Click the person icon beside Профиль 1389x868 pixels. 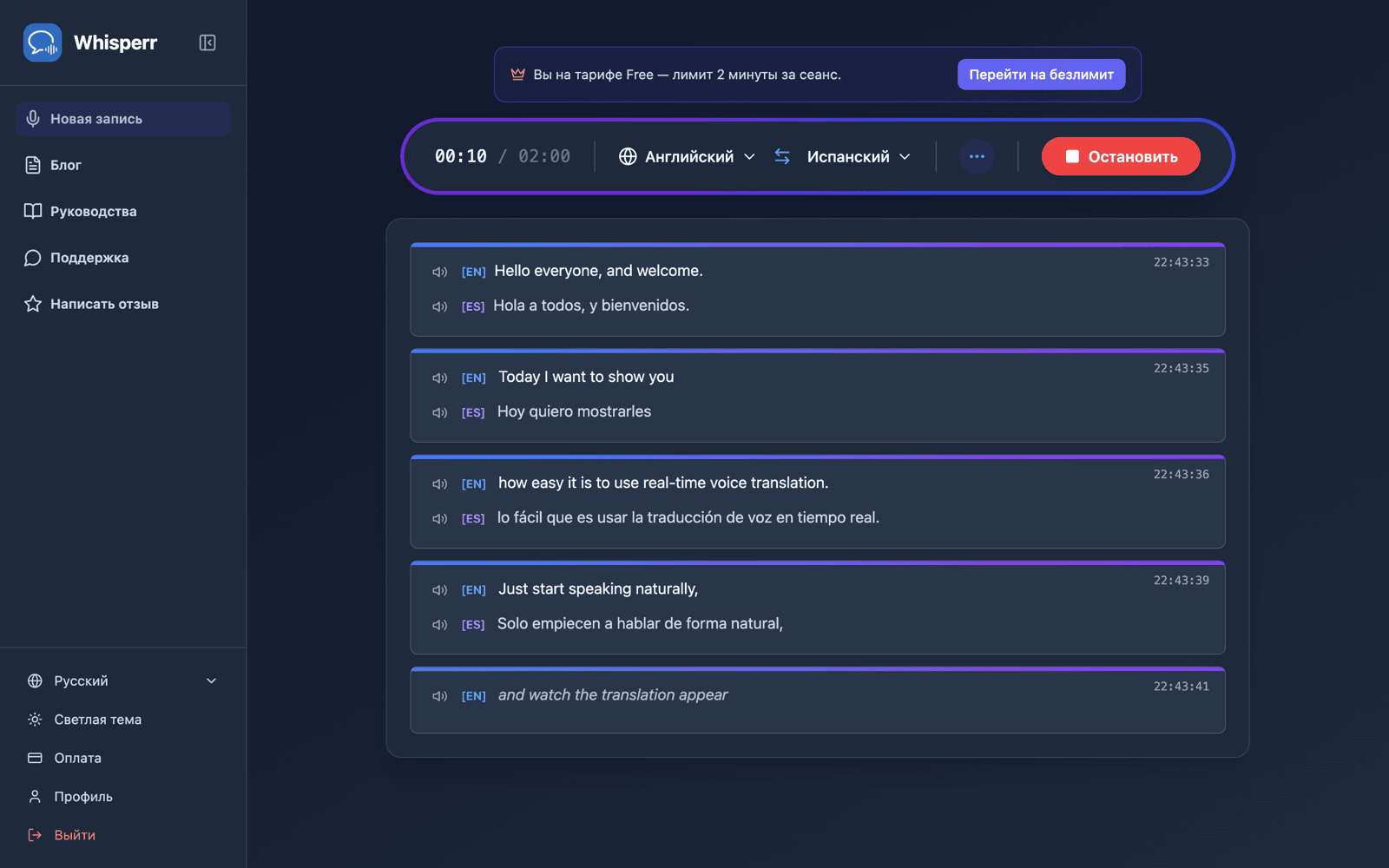[x=35, y=796]
